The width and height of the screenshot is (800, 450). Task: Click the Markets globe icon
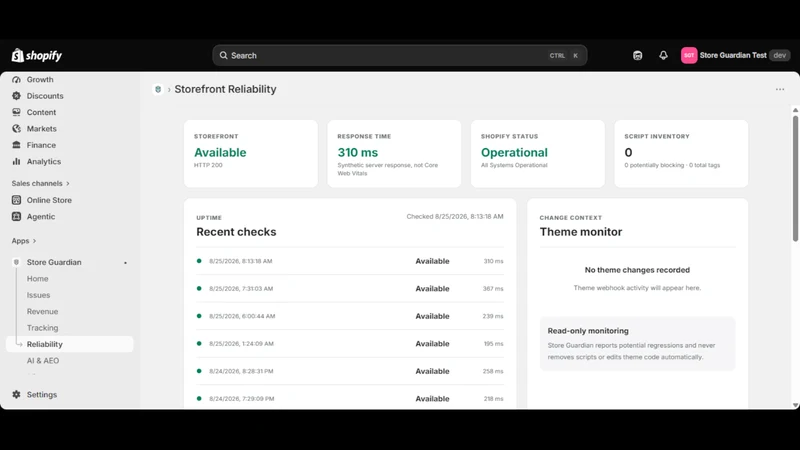[x=16, y=129]
